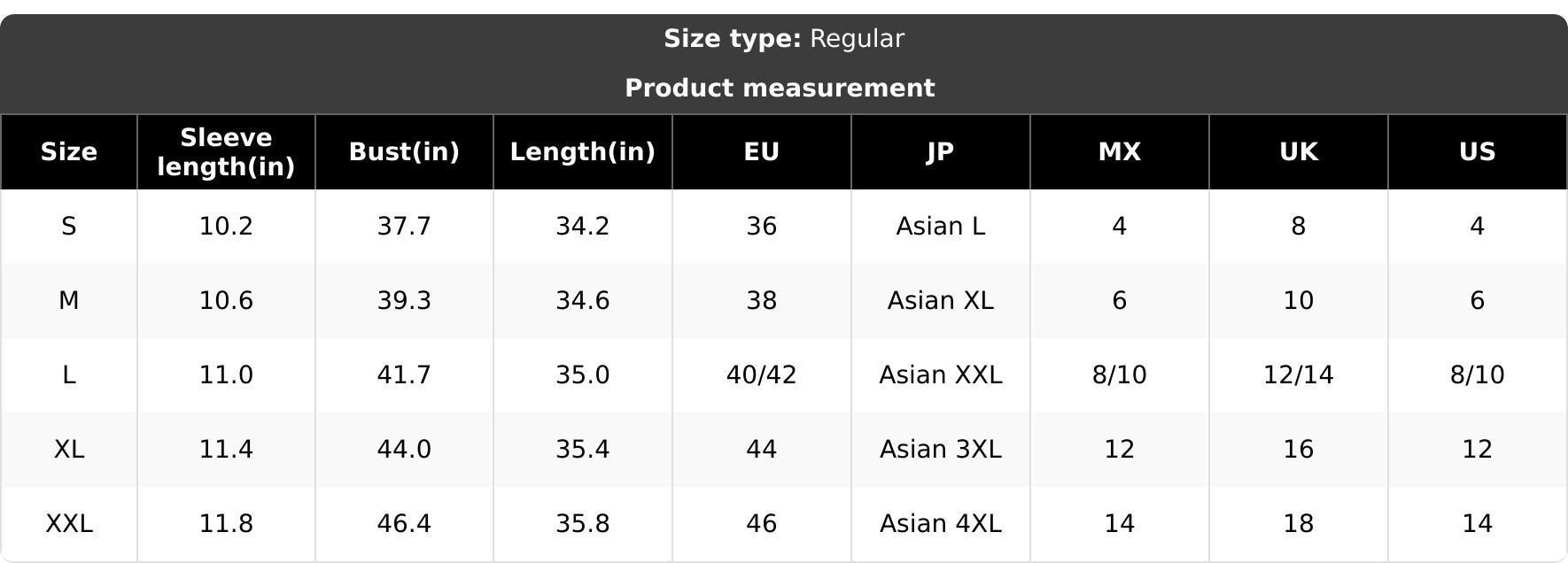Select the XXL size row label
This screenshot has width=1568, height=563.
pos(68,524)
